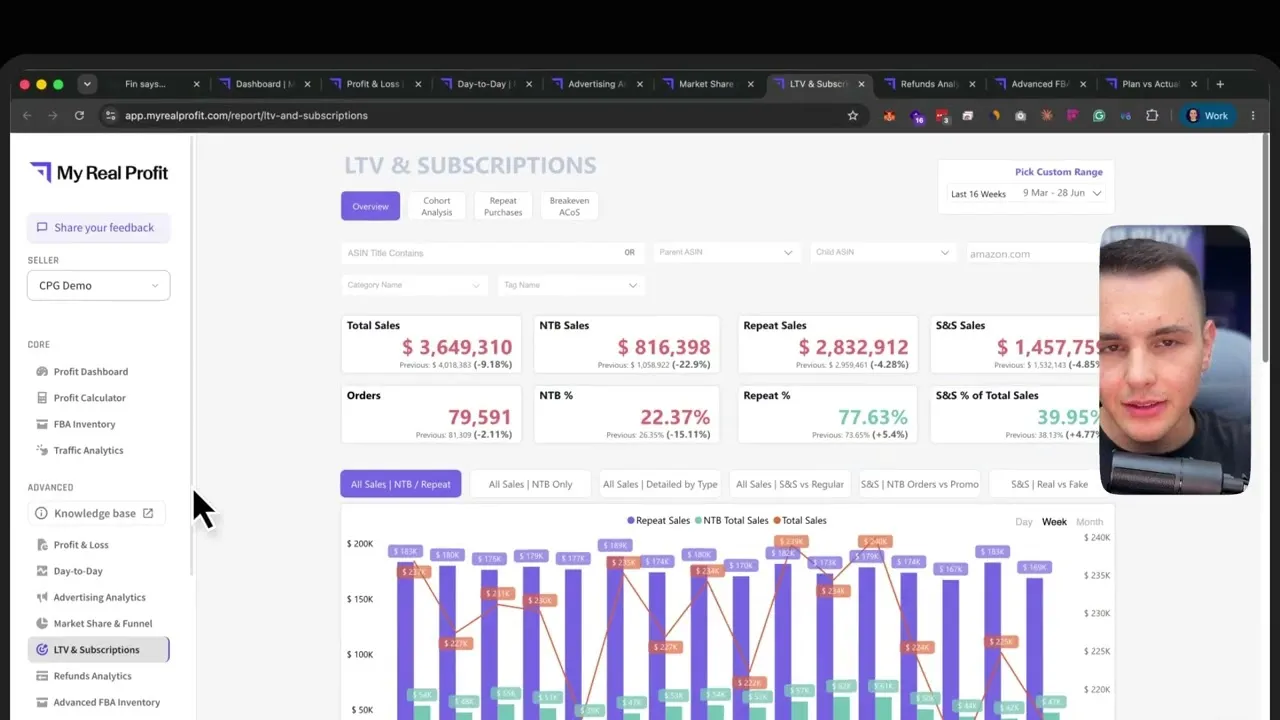Open browser Extensions puzzle icon

click(1152, 115)
